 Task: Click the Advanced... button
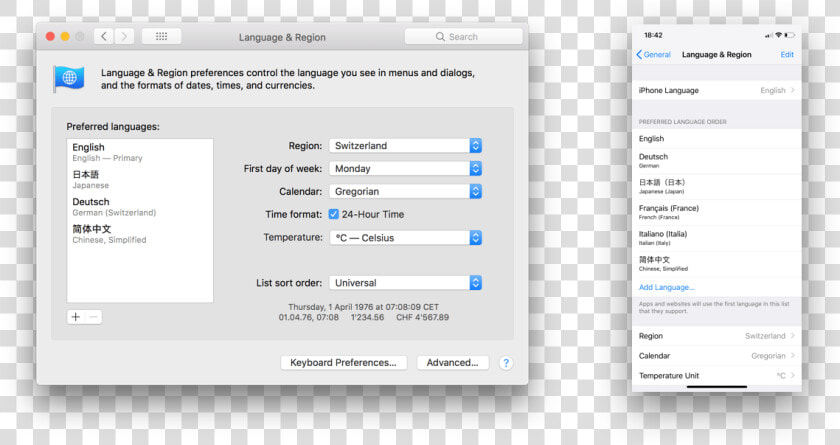(453, 363)
